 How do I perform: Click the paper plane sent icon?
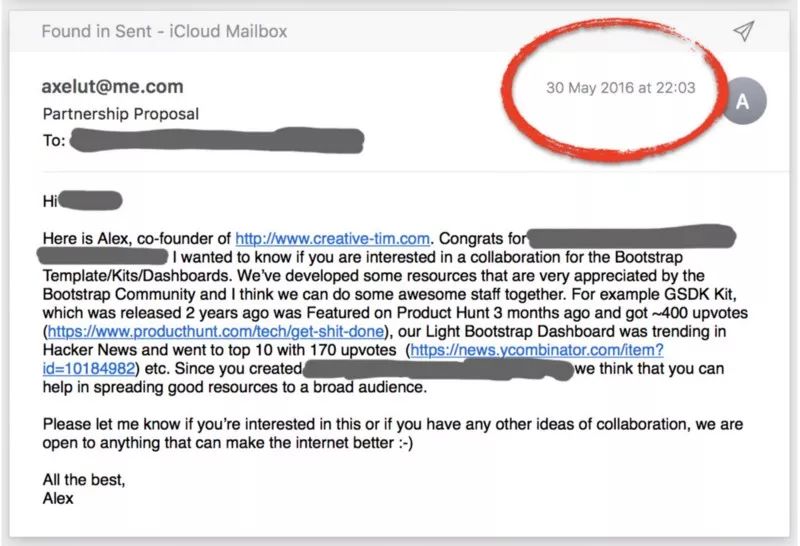(x=742, y=31)
